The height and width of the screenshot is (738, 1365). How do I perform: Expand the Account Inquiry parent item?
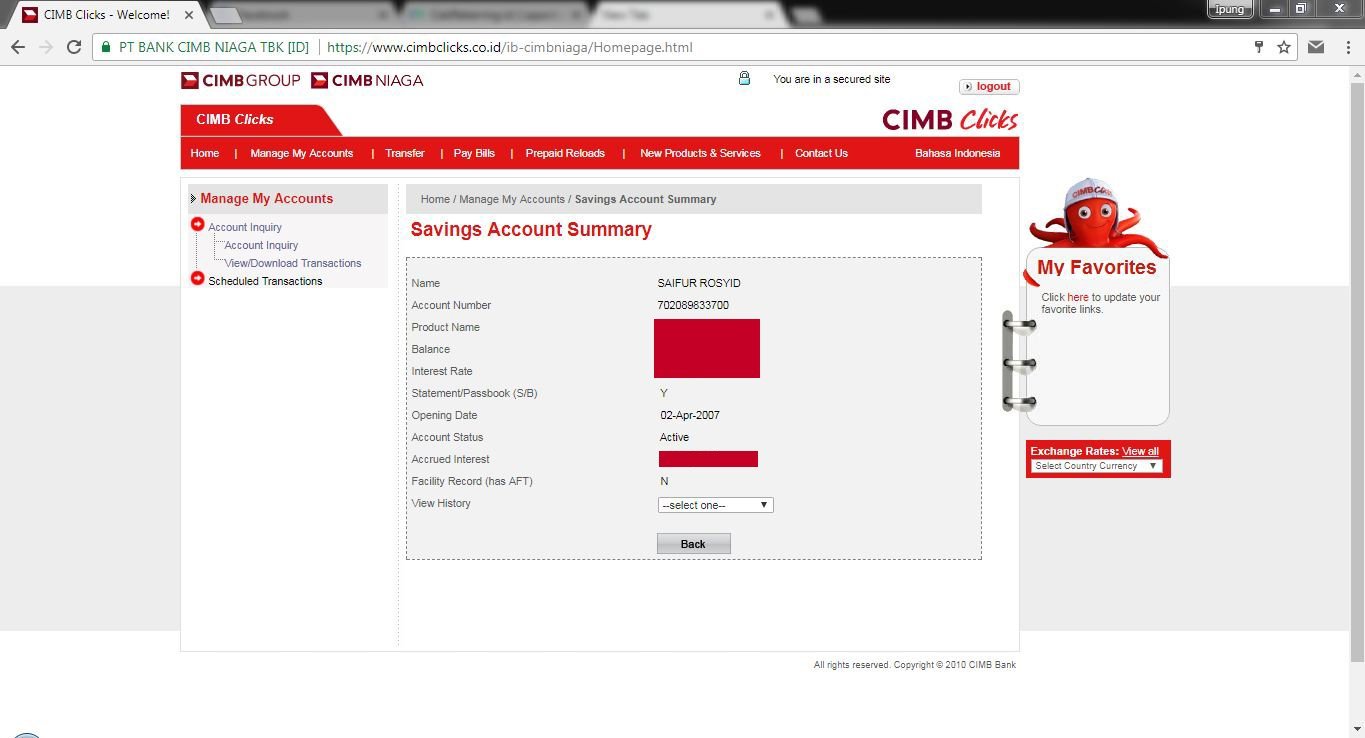click(x=245, y=227)
